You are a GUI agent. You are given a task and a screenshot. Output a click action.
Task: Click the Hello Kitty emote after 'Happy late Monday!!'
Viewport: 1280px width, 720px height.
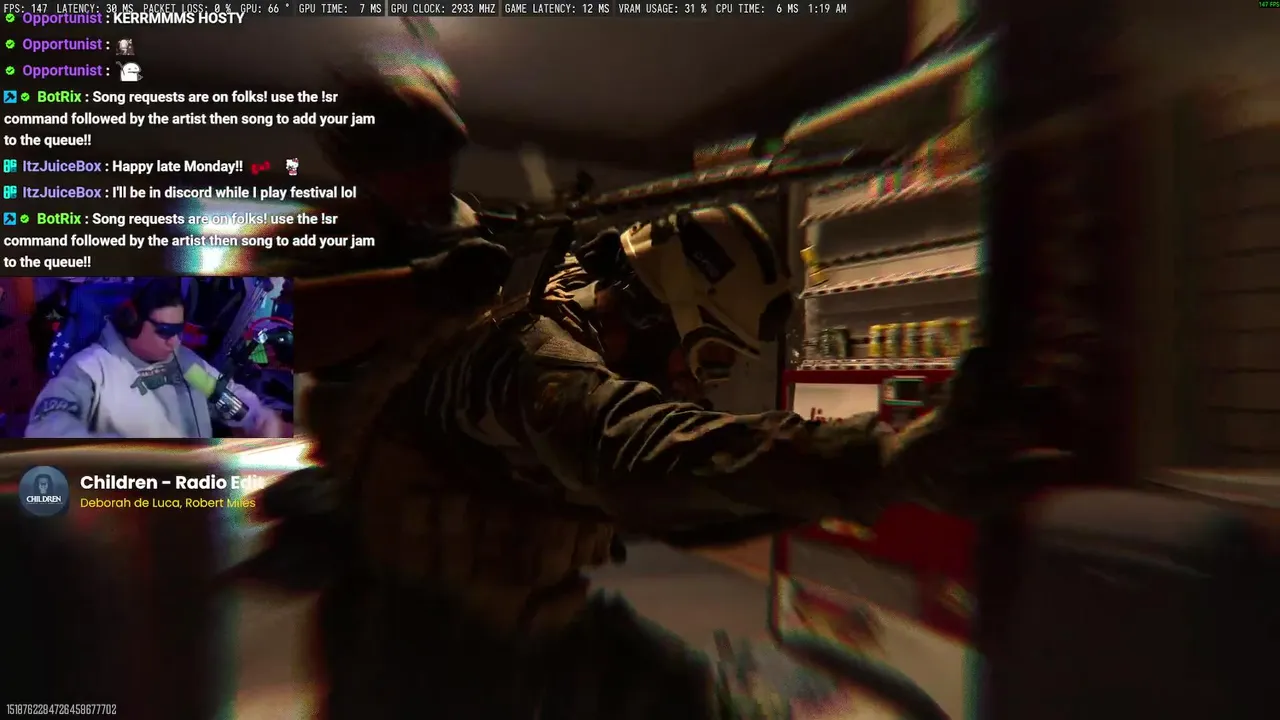[x=291, y=167]
